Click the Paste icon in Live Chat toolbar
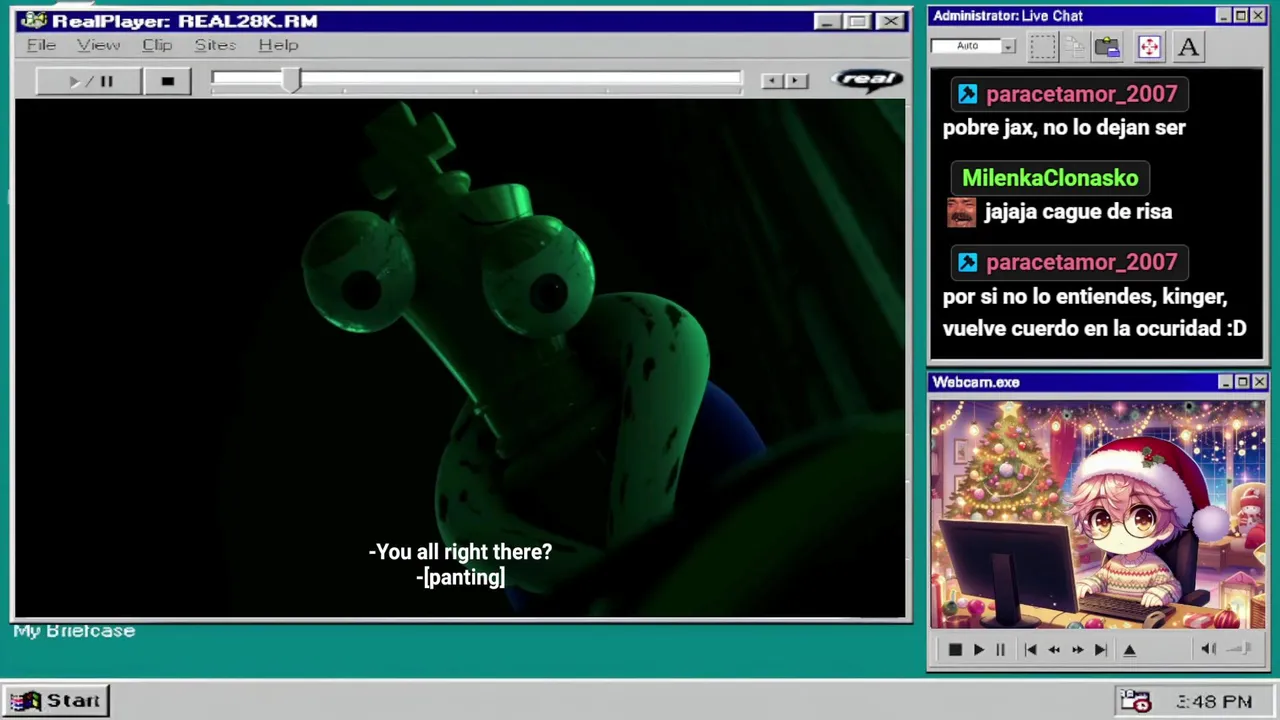This screenshot has width=1280, height=720. pos(1107,46)
